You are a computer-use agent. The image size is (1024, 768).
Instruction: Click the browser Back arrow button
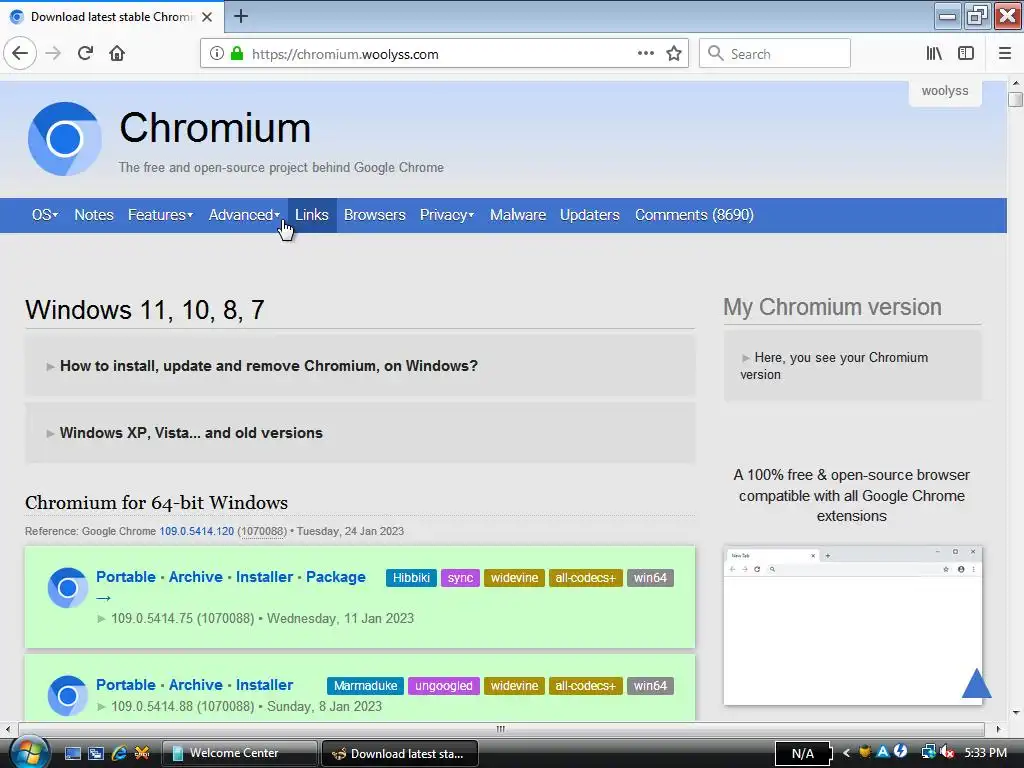[20, 54]
